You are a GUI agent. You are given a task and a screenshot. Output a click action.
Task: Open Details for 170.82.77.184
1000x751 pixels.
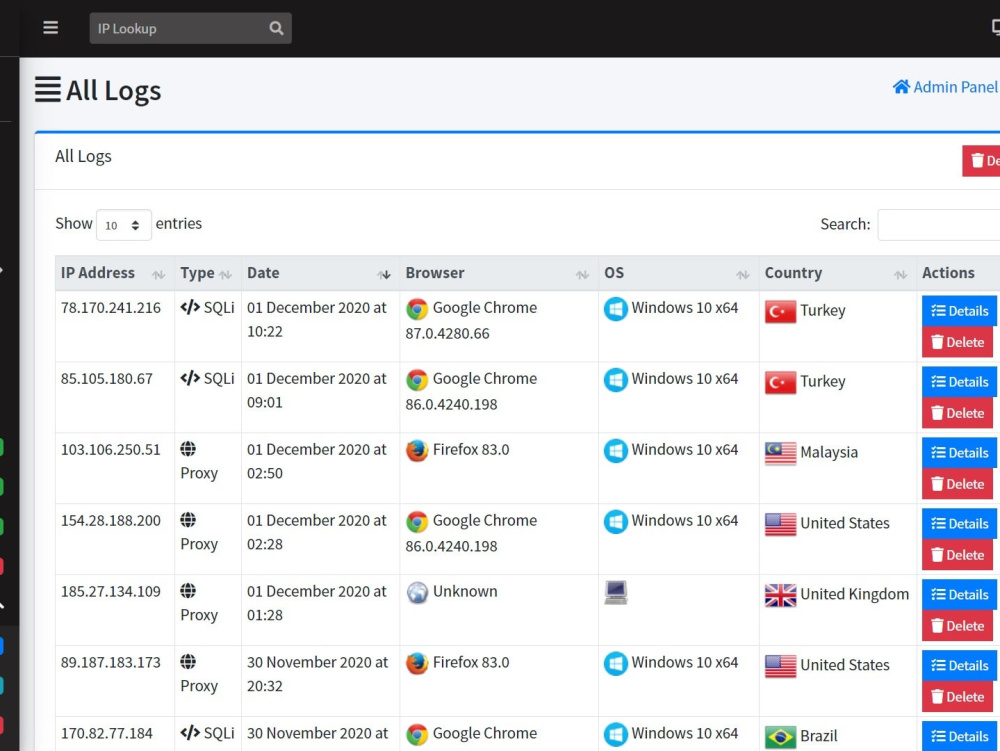[x=959, y=736]
